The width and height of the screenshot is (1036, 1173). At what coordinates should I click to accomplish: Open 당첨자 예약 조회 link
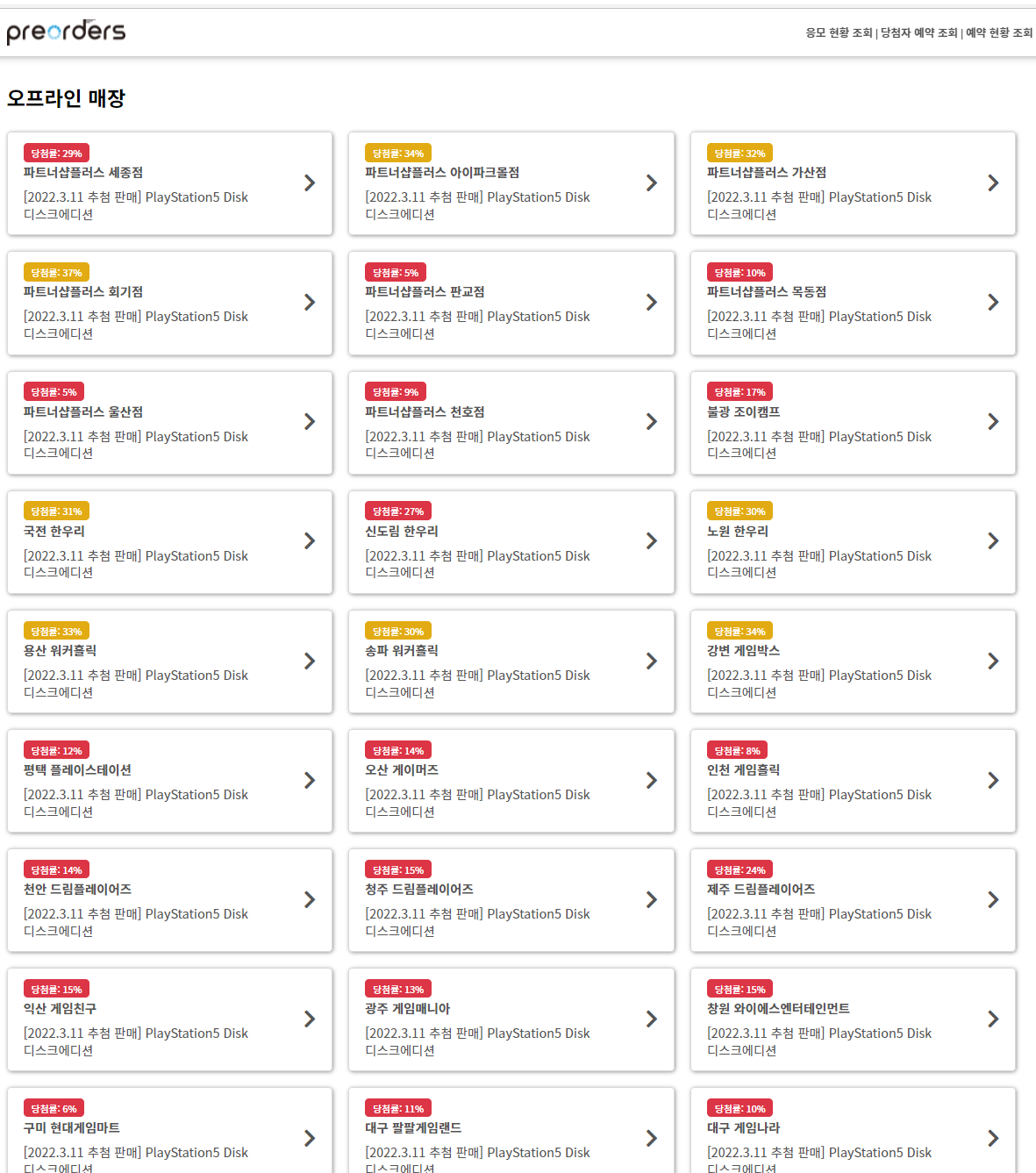click(918, 32)
